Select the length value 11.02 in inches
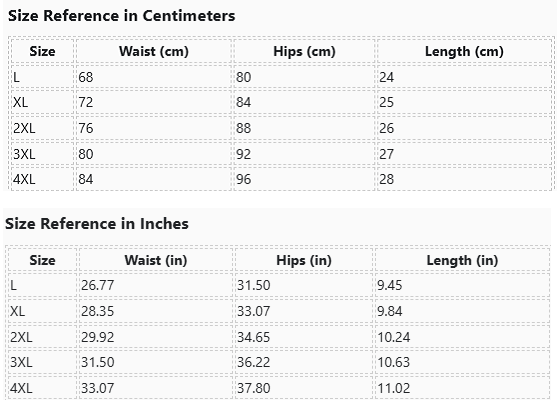Image resolution: width=558 pixels, height=402 pixels. pos(394,388)
